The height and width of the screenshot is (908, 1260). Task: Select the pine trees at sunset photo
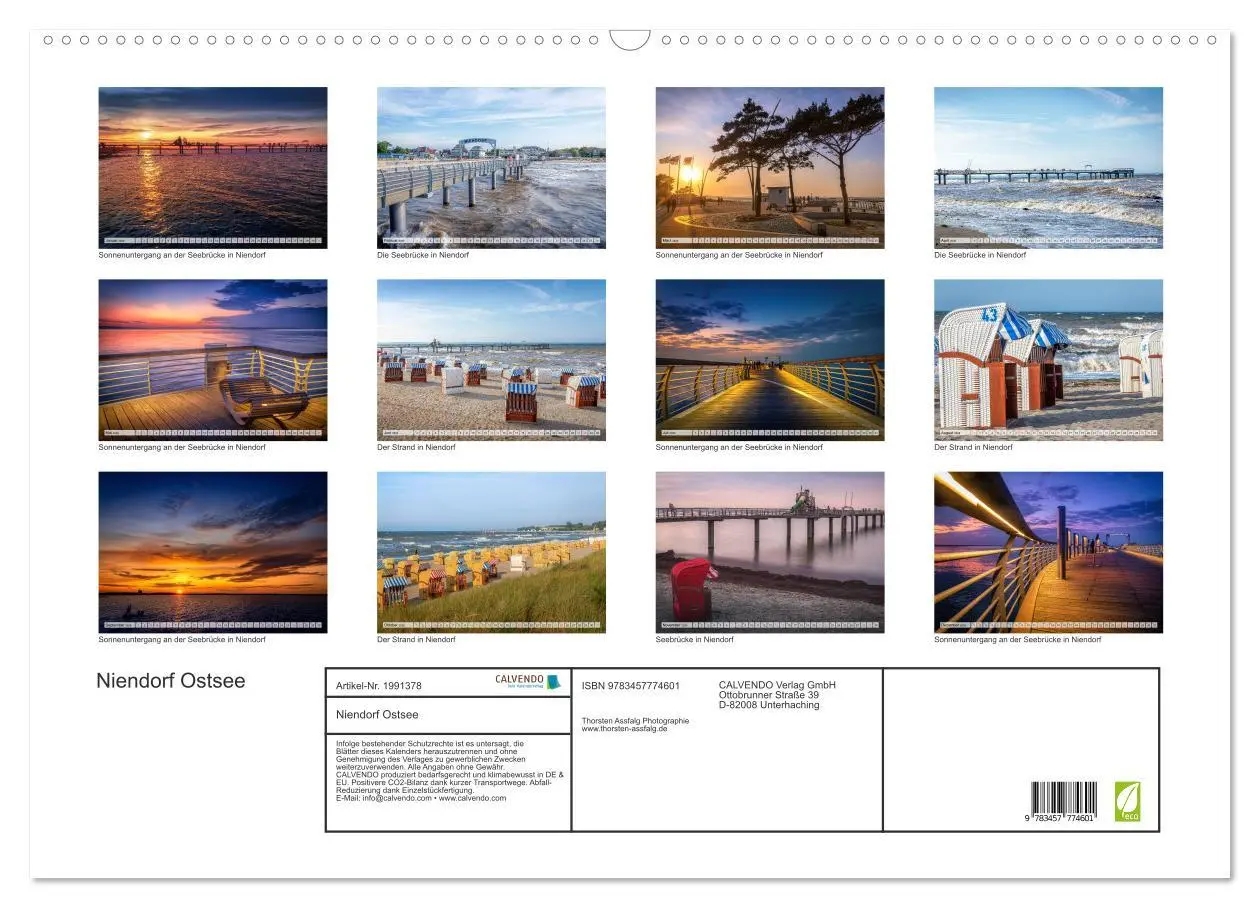(770, 168)
